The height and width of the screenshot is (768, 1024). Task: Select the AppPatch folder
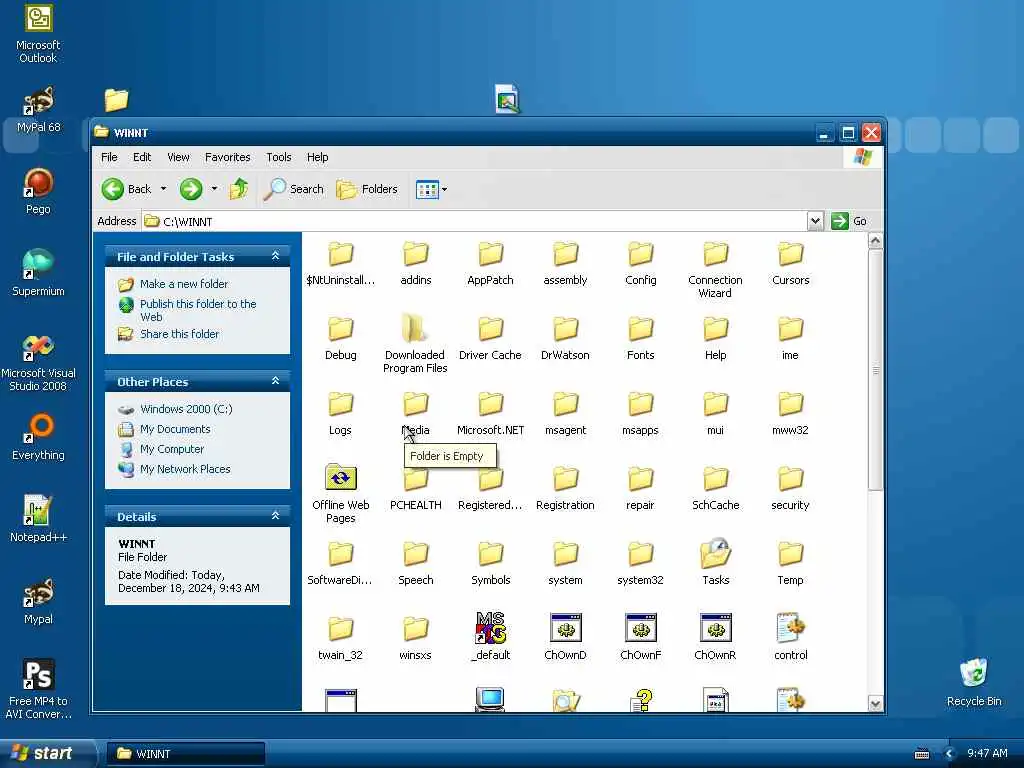(490, 264)
